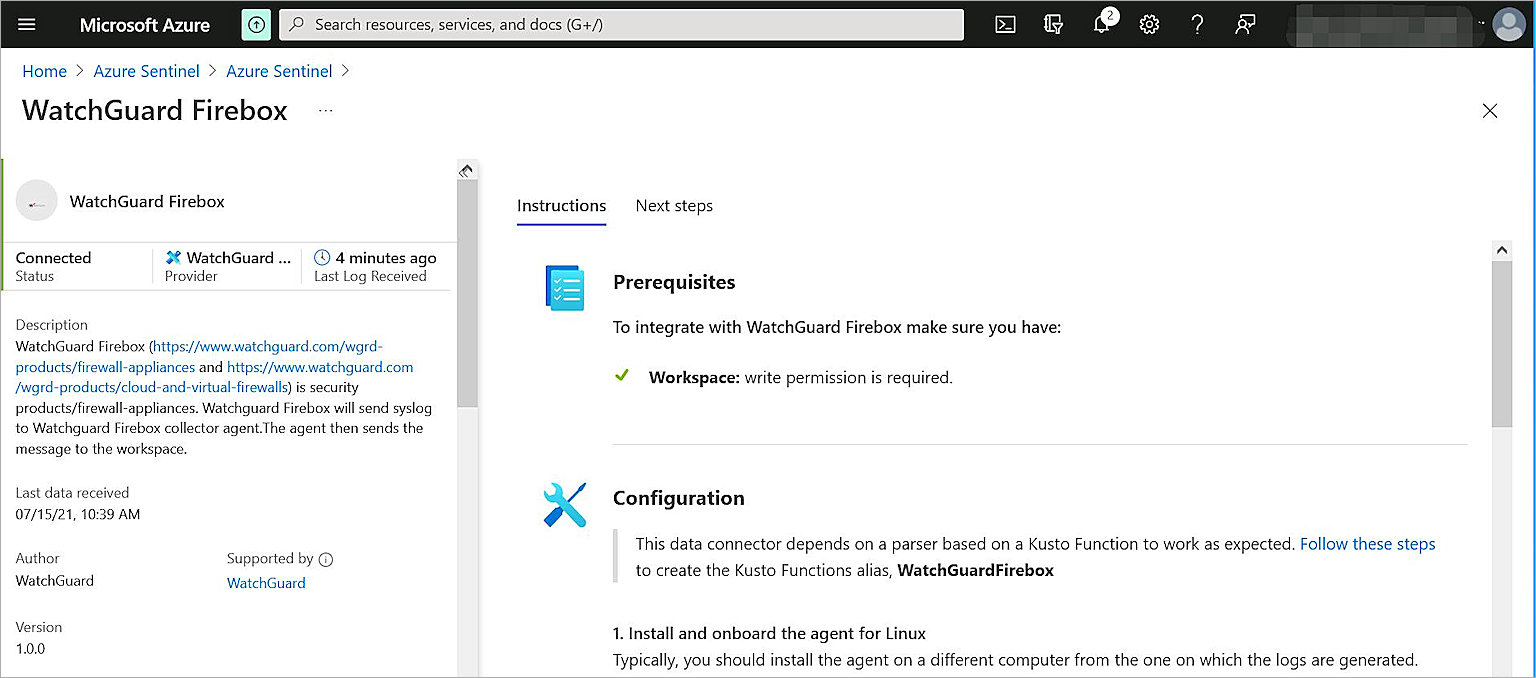Image resolution: width=1536 pixels, height=678 pixels.
Task: Select the Instructions tab
Action: [561, 206]
